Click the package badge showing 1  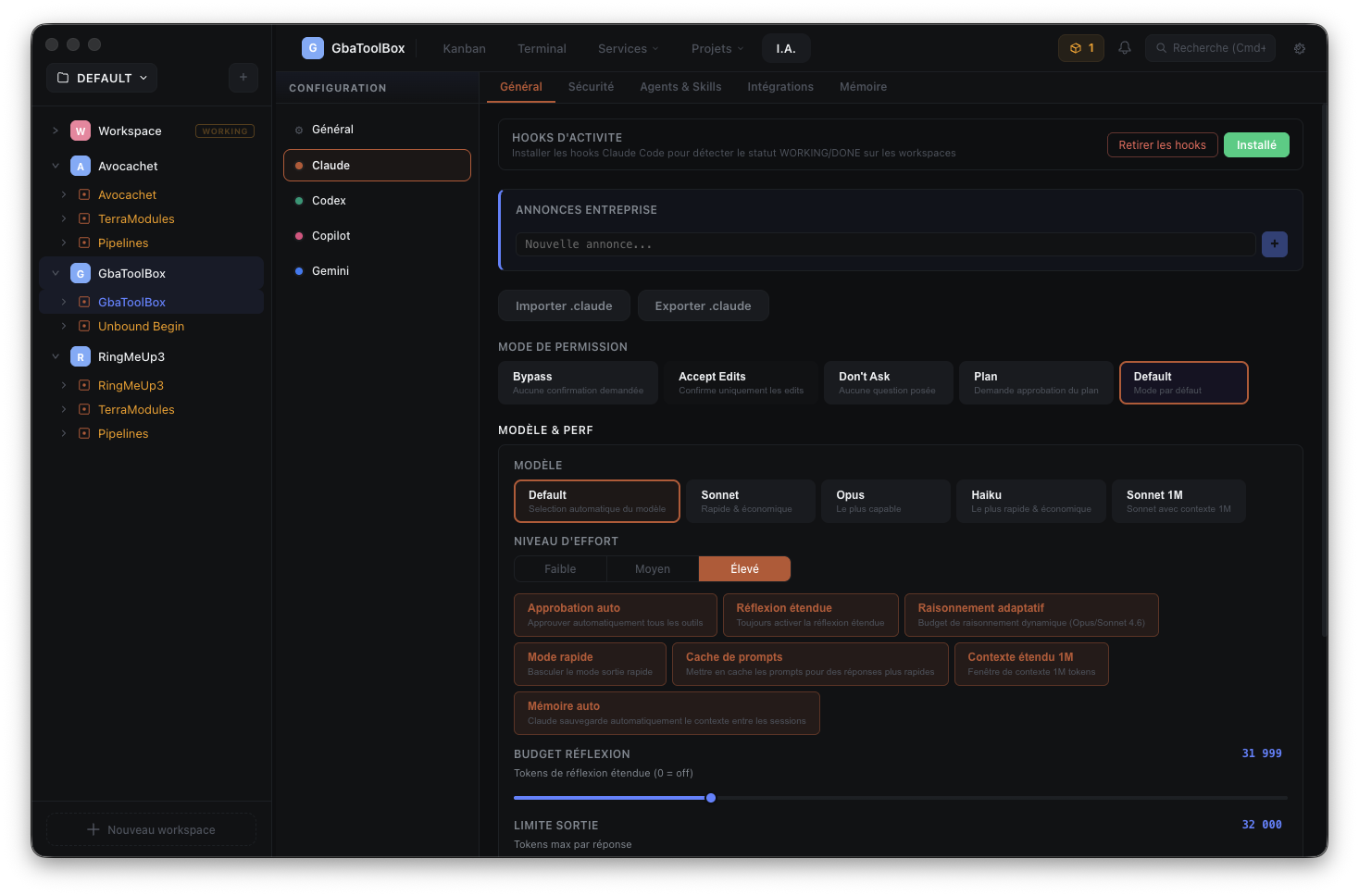(x=1081, y=48)
